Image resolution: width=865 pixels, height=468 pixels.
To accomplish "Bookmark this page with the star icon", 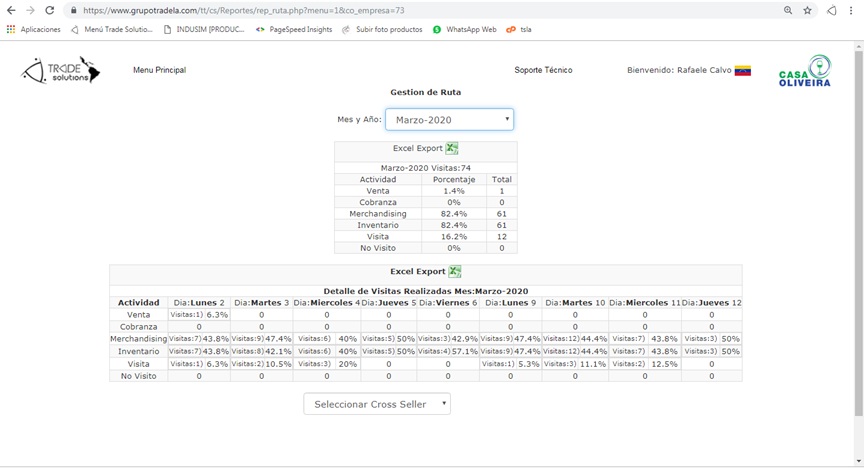I will point(807,10).
